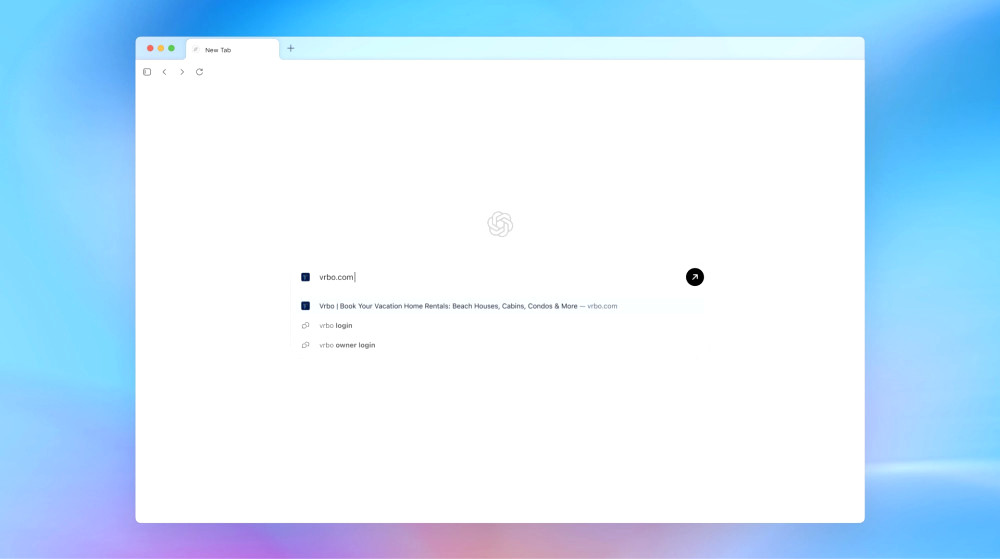Click the Vrbo favicon in first suggestion
Viewport: 1000px width, 559px height.
click(x=305, y=306)
